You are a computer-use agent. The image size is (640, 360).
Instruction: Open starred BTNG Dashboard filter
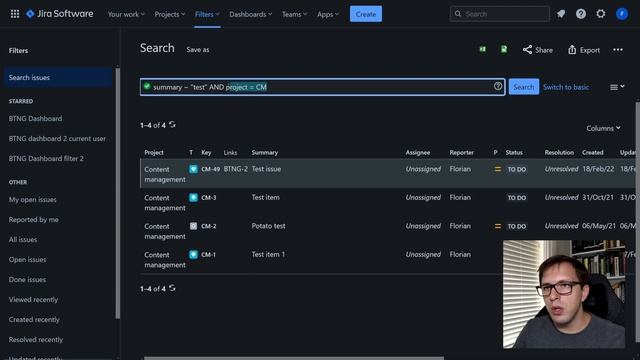point(36,119)
